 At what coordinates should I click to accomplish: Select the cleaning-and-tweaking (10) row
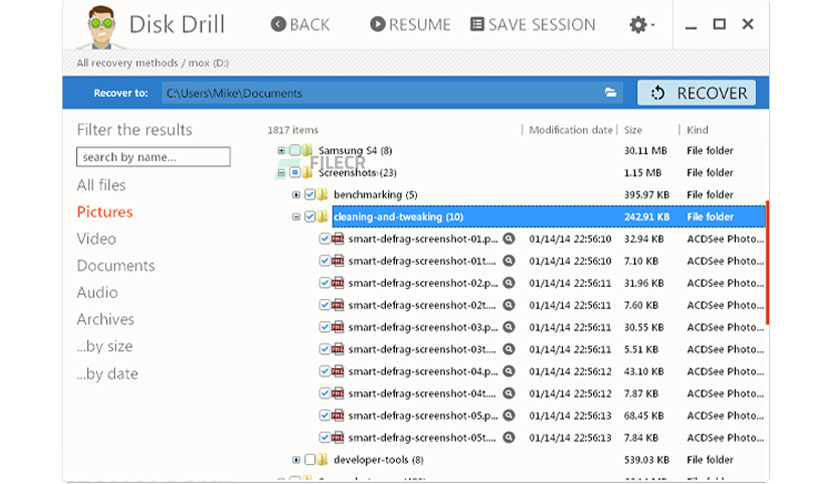tap(548, 216)
